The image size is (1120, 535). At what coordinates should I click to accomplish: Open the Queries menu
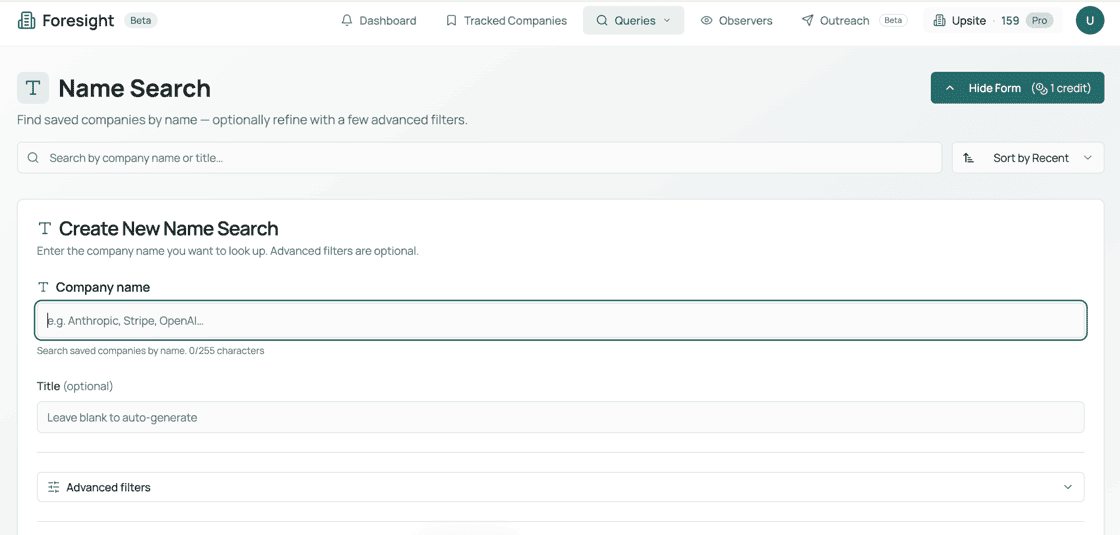point(634,21)
